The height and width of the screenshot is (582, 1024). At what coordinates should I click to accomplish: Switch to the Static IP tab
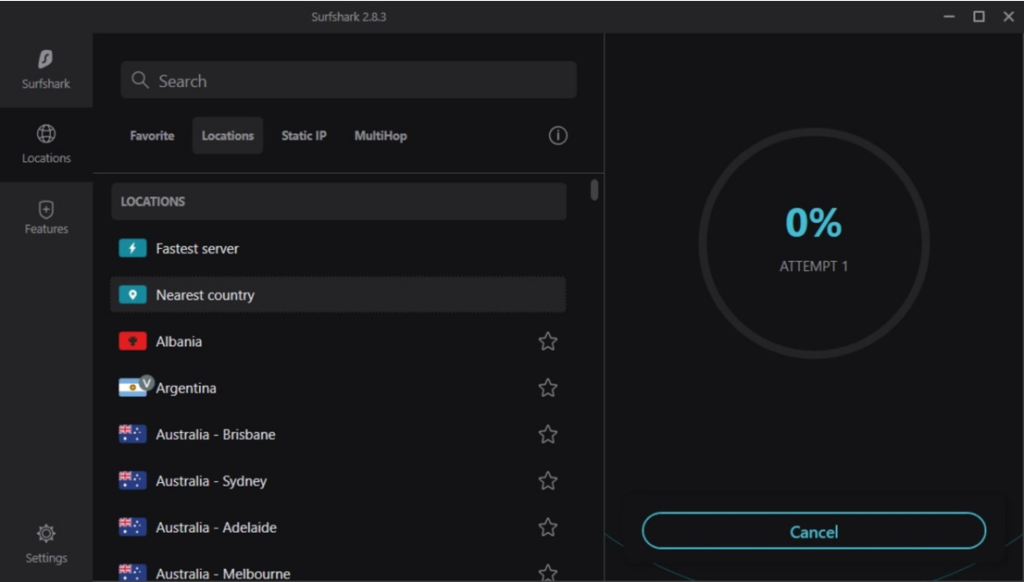point(303,135)
